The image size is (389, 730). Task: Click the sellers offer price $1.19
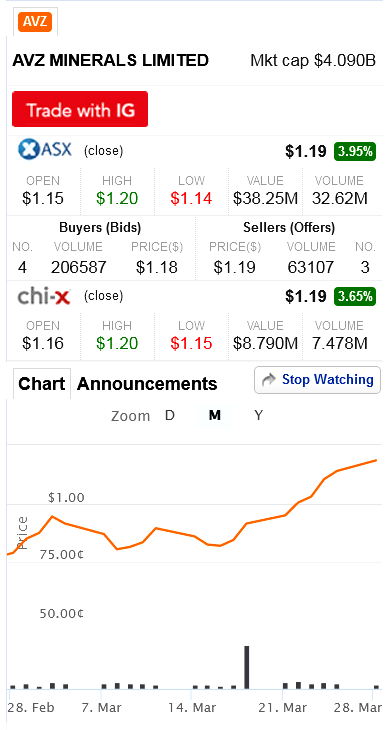[235, 267]
